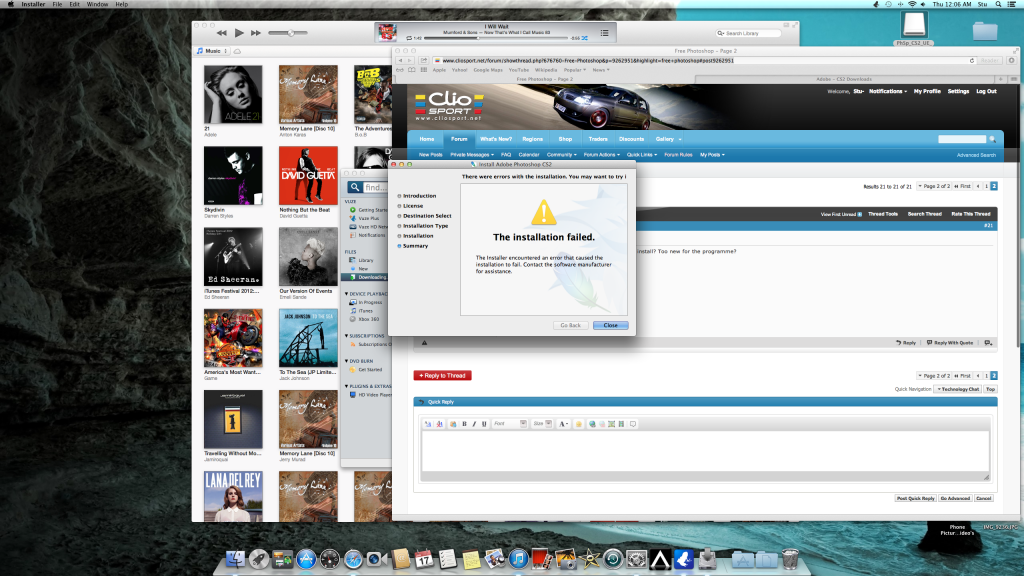1024x576 pixels.
Task: Click the text color icon in Quick Reply
Action: click(x=563, y=424)
